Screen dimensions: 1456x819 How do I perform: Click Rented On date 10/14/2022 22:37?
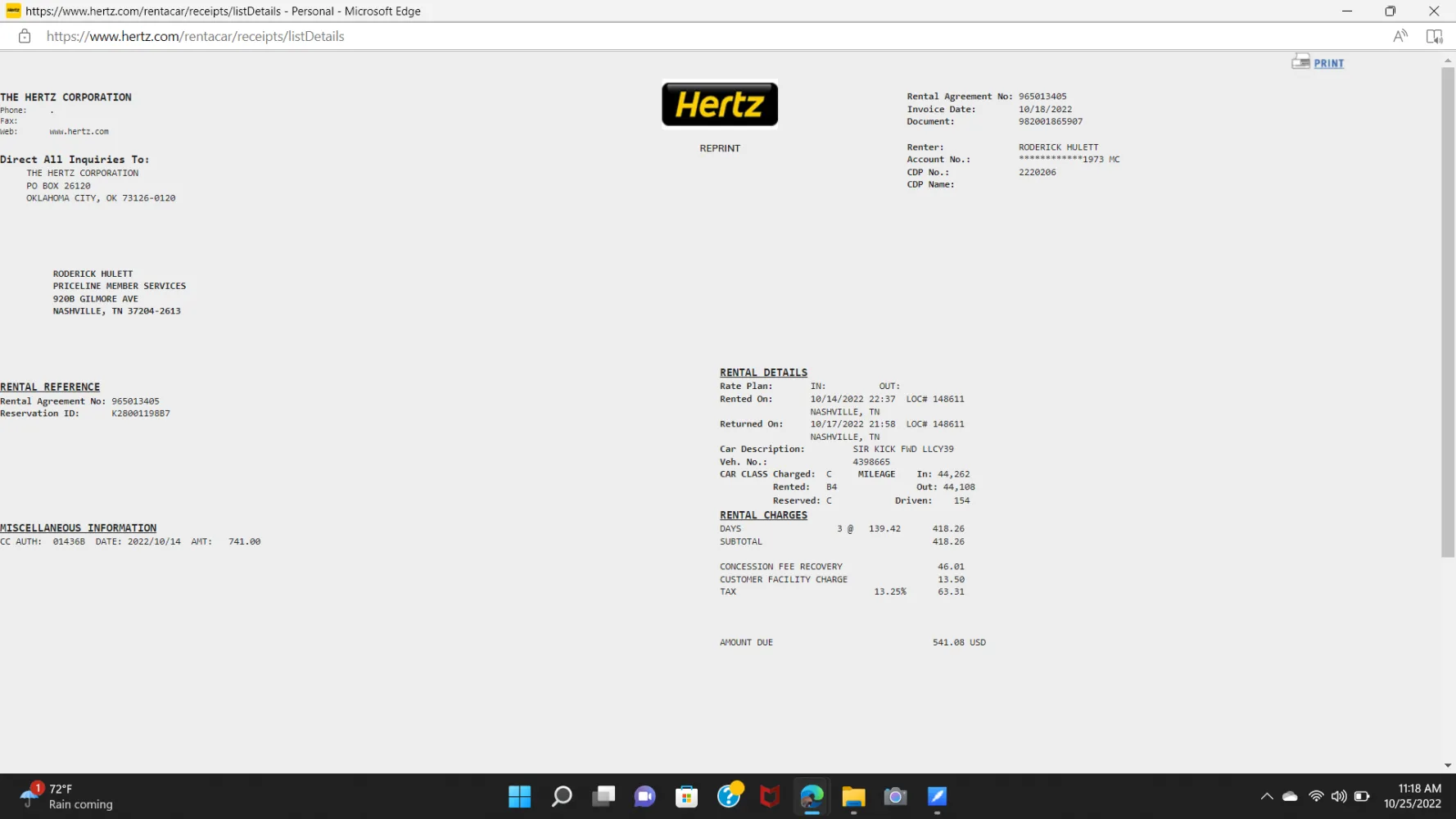852,400
